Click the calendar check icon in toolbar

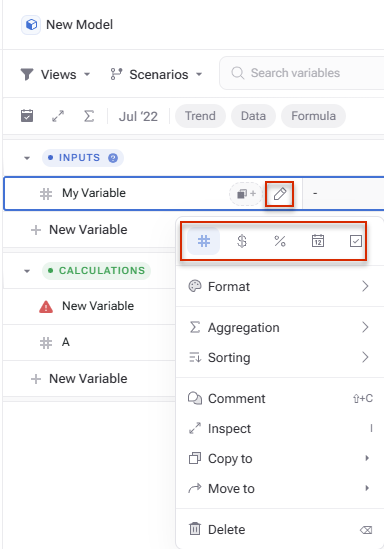[27, 116]
